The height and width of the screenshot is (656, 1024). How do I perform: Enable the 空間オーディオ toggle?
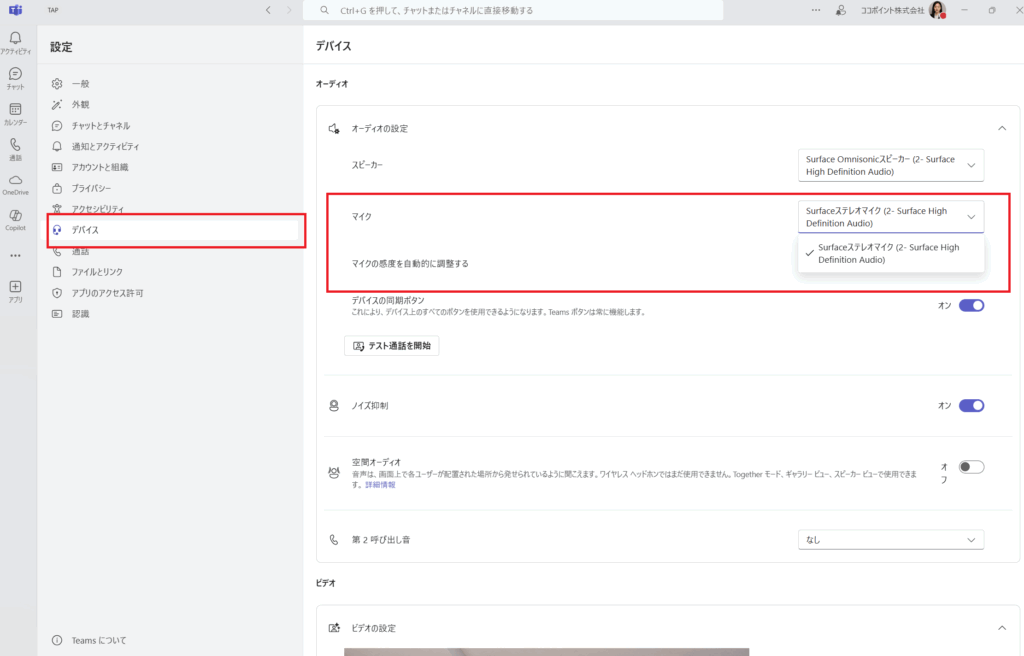971,467
